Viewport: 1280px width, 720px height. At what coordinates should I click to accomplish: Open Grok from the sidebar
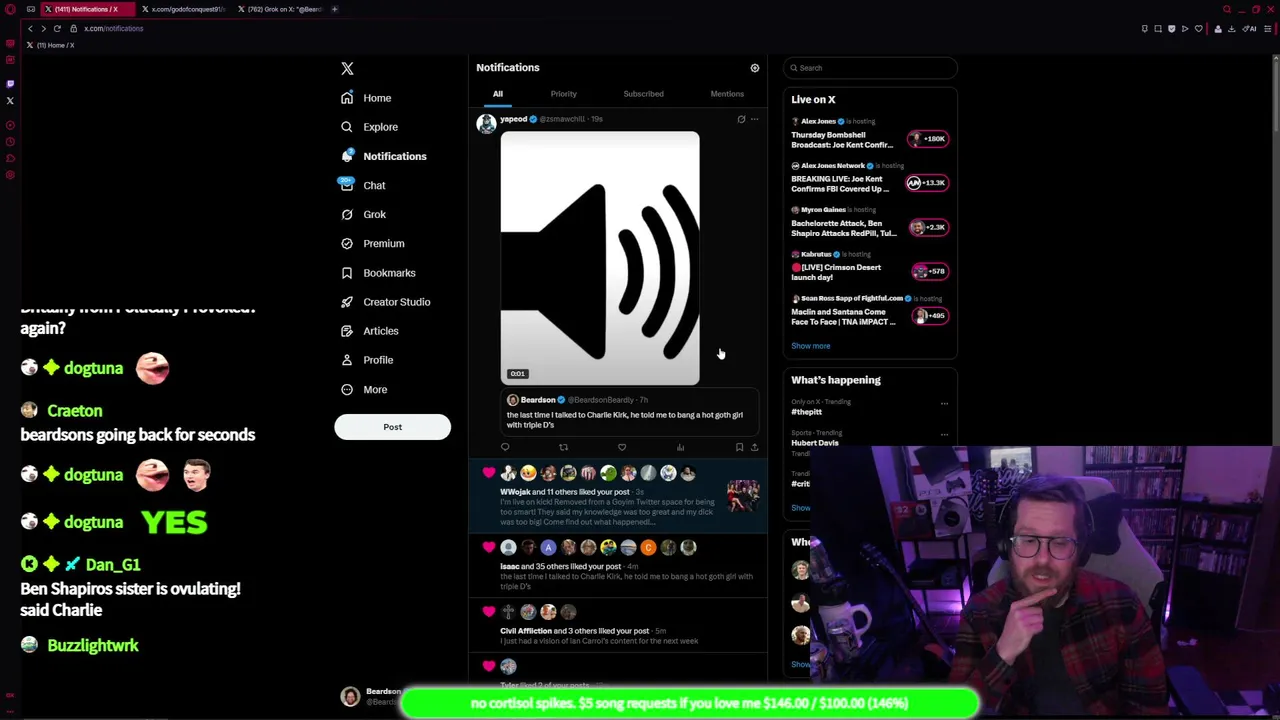[363, 214]
